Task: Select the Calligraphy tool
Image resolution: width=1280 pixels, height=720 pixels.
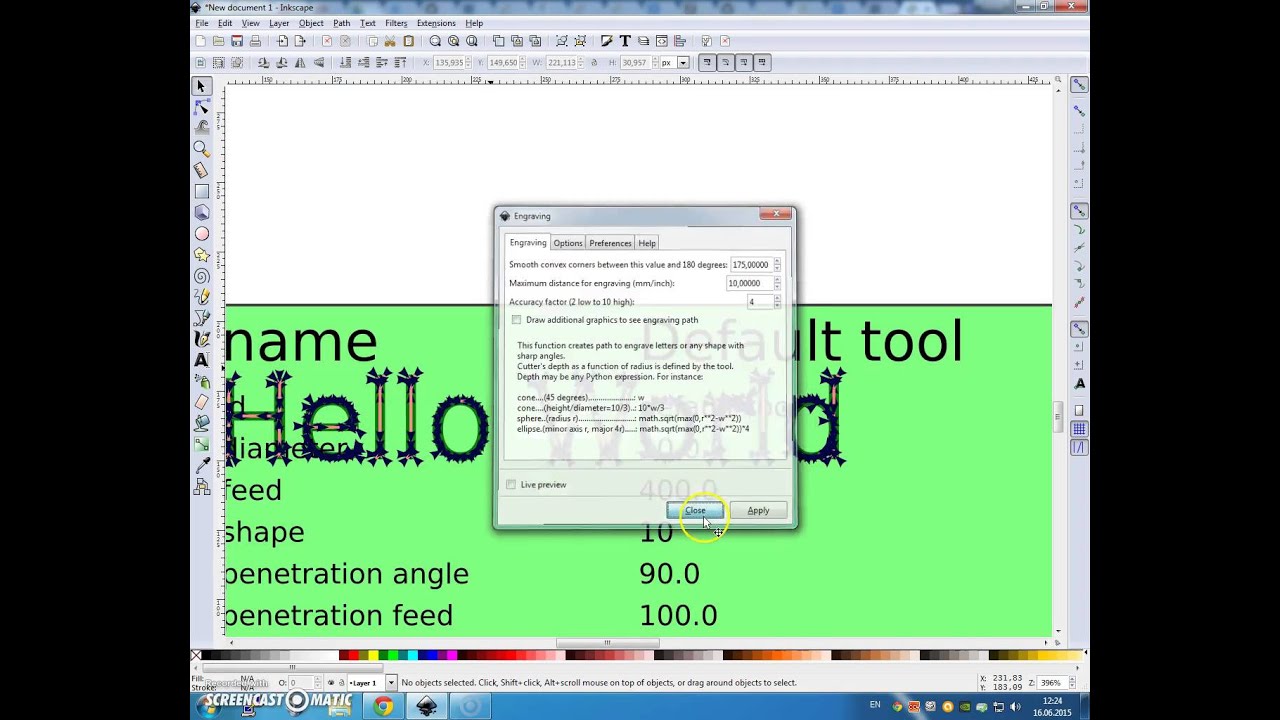Action: point(201,338)
